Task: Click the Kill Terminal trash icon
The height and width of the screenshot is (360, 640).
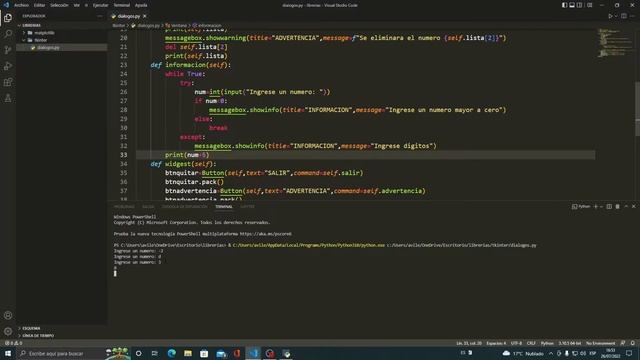Action: [618, 207]
